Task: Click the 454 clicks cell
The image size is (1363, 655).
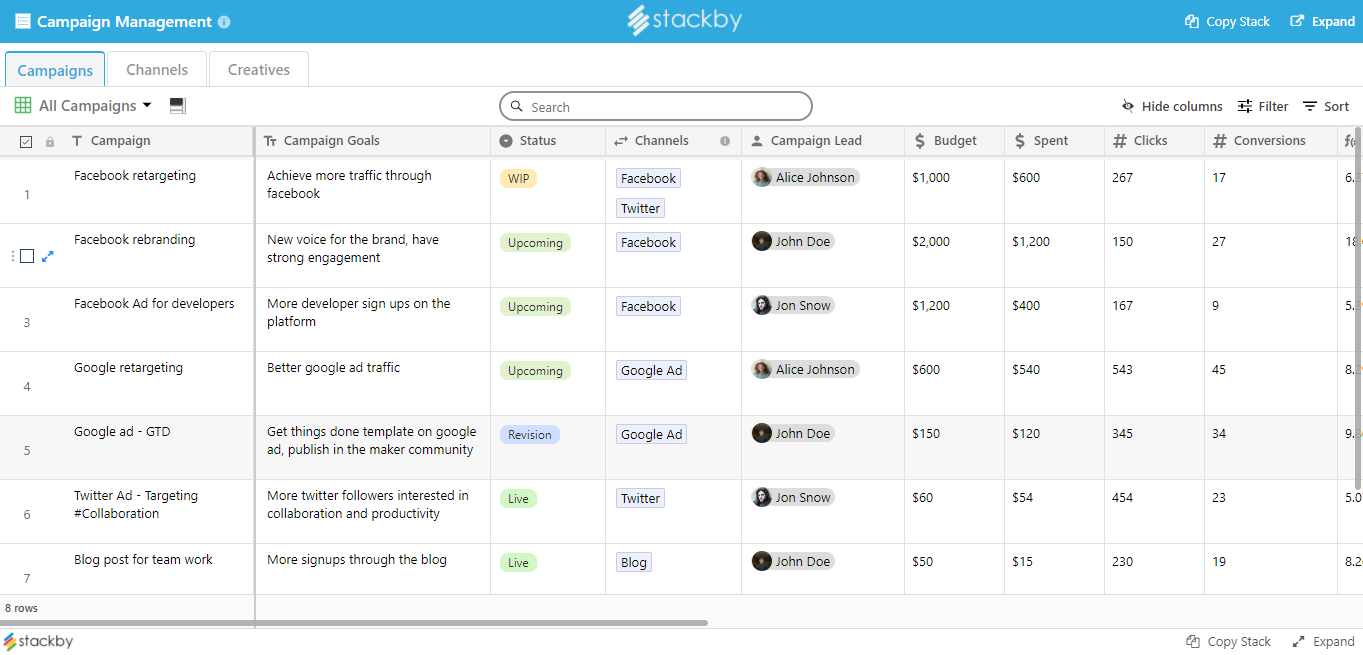Action: (x=1154, y=512)
